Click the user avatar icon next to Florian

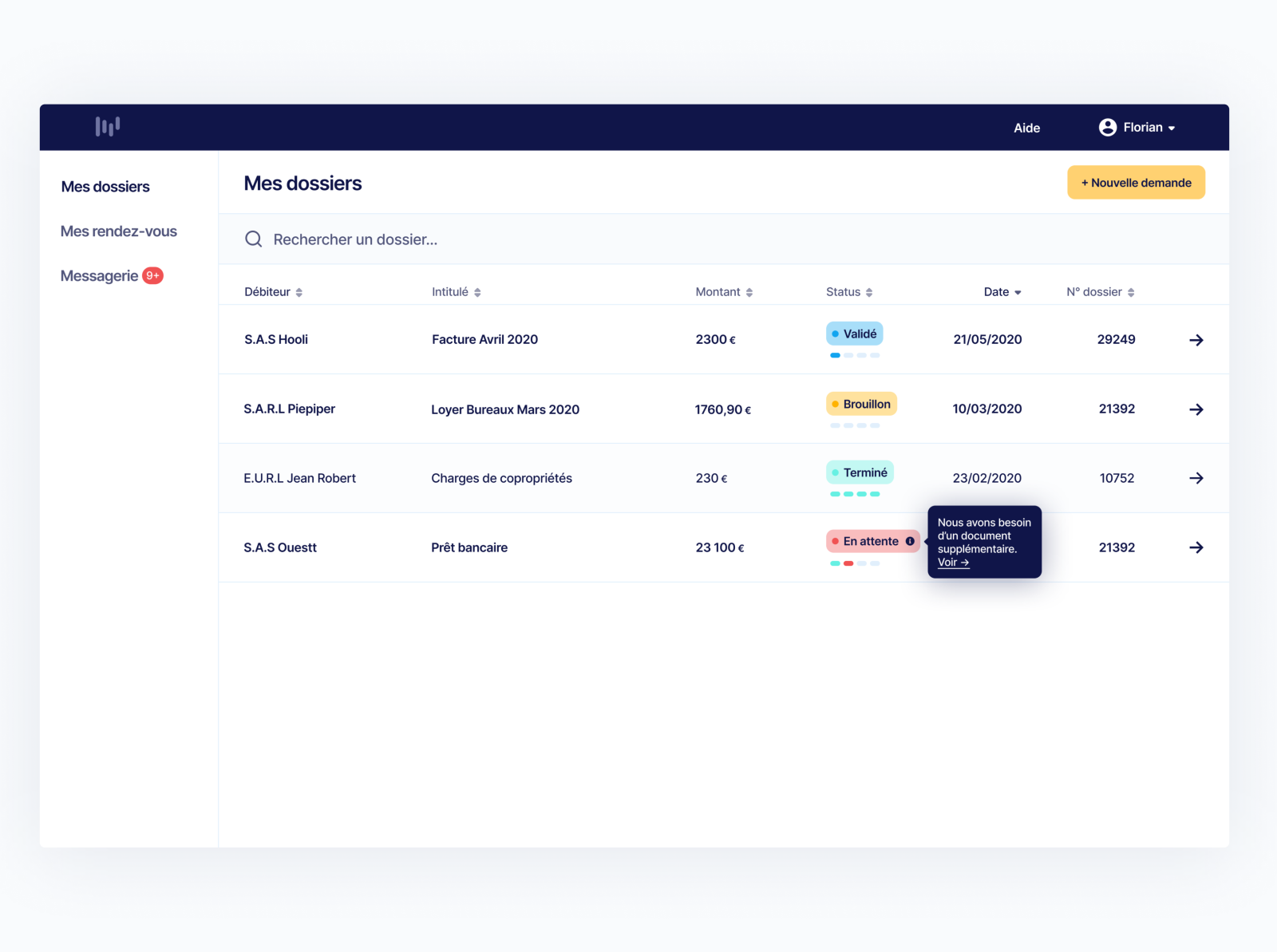pyautogui.click(x=1107, y=127)
